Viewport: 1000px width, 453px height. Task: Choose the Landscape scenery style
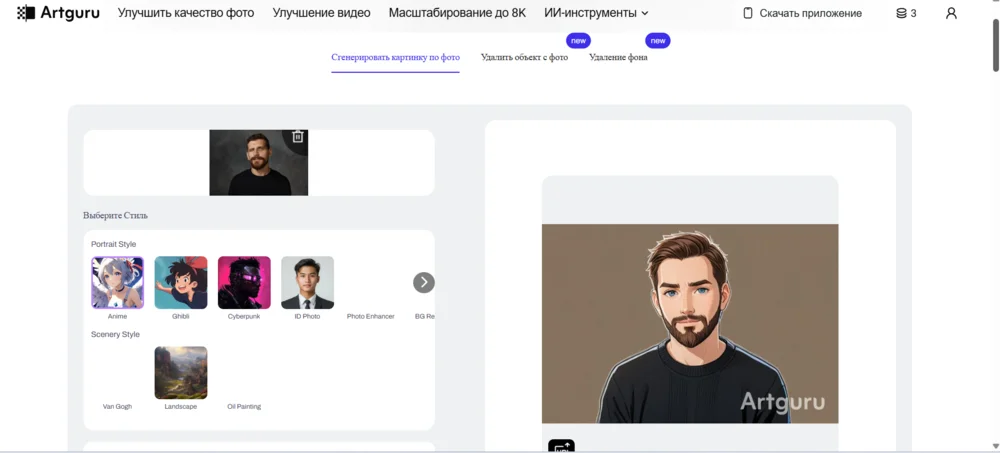(181, 373)
